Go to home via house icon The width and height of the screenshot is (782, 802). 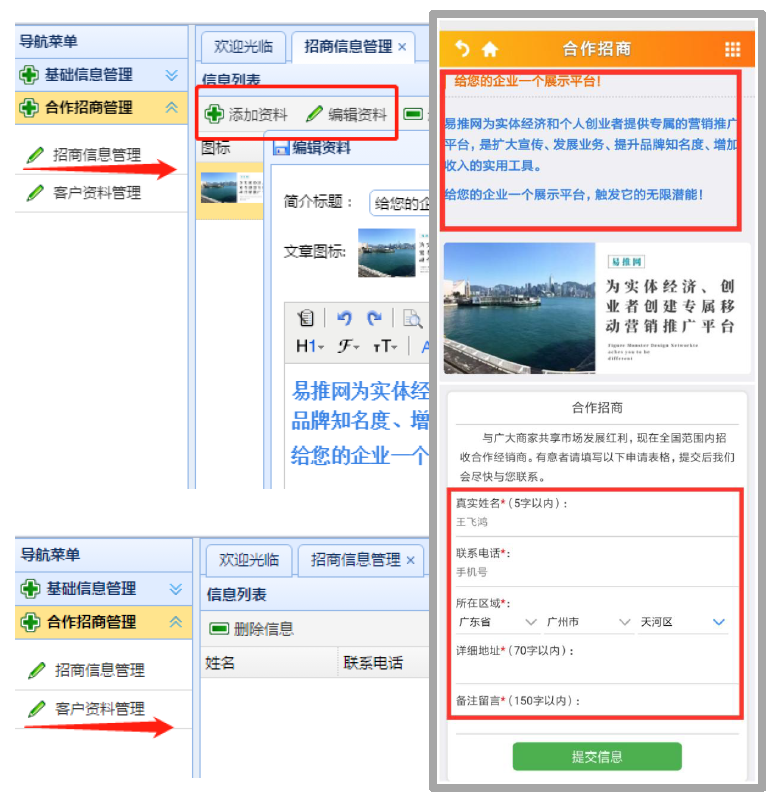pos(490,49)
